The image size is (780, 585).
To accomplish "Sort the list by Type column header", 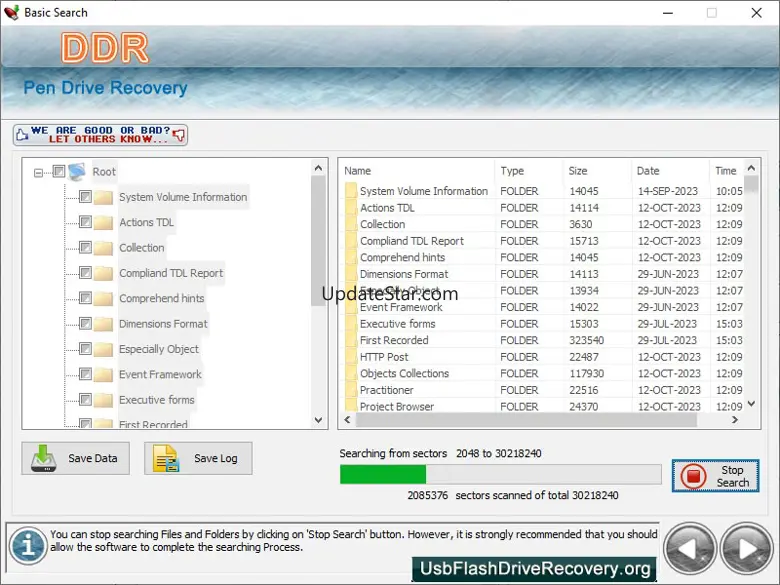I will (x=529, y=171).
